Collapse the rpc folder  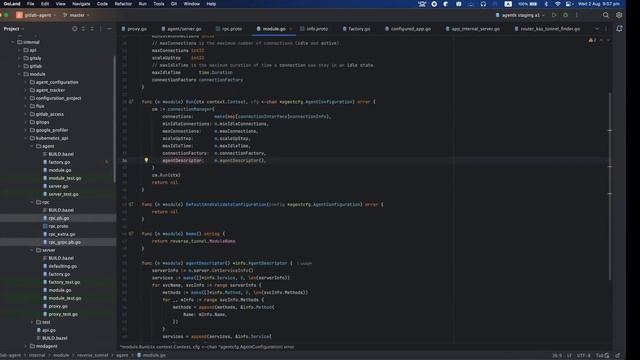[x=32, y=202]
